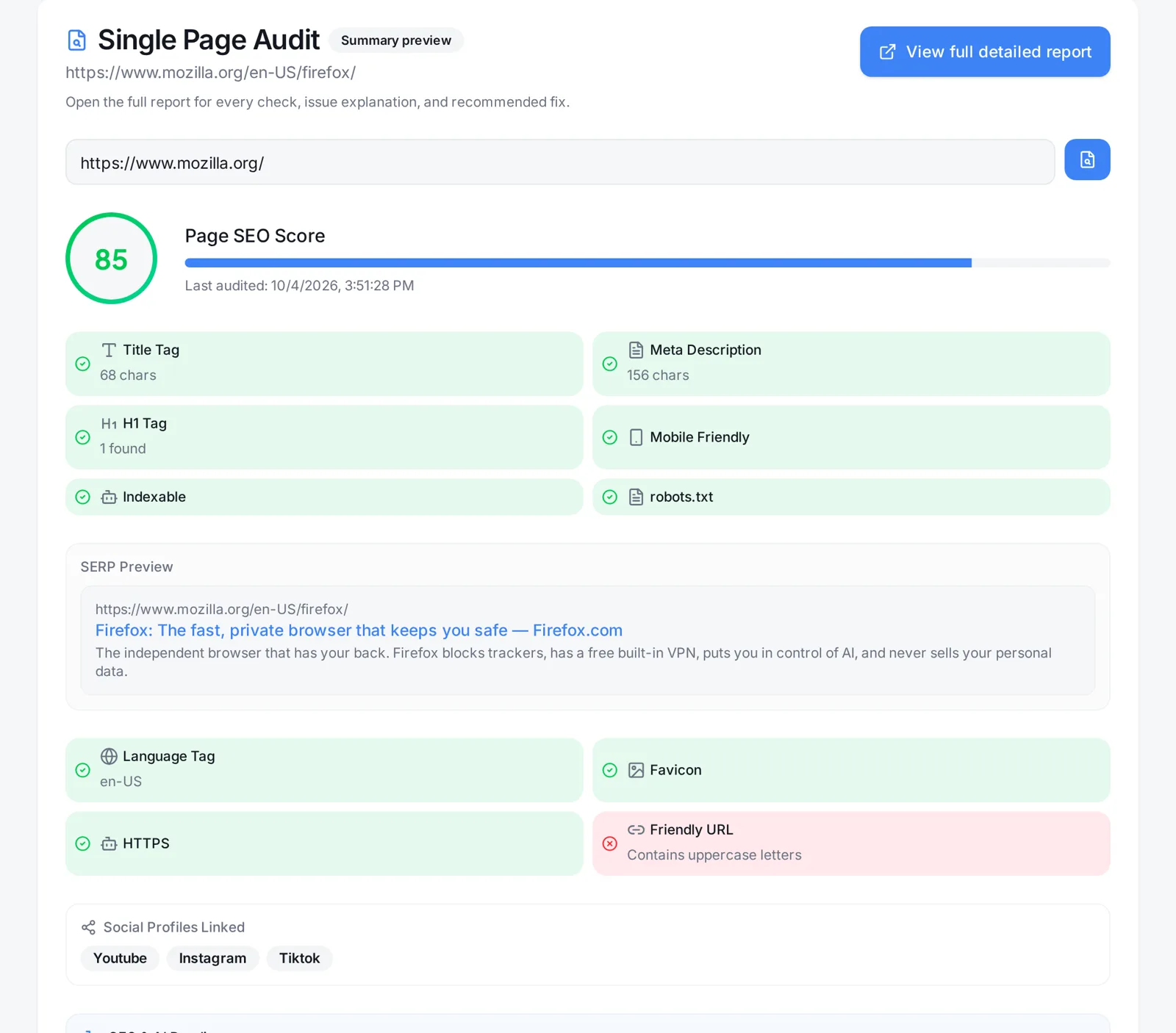The width and height of the screenshot is (1176, 1033).
Task: Click the Page SEO Score progress bar
Action: point(648,262)
